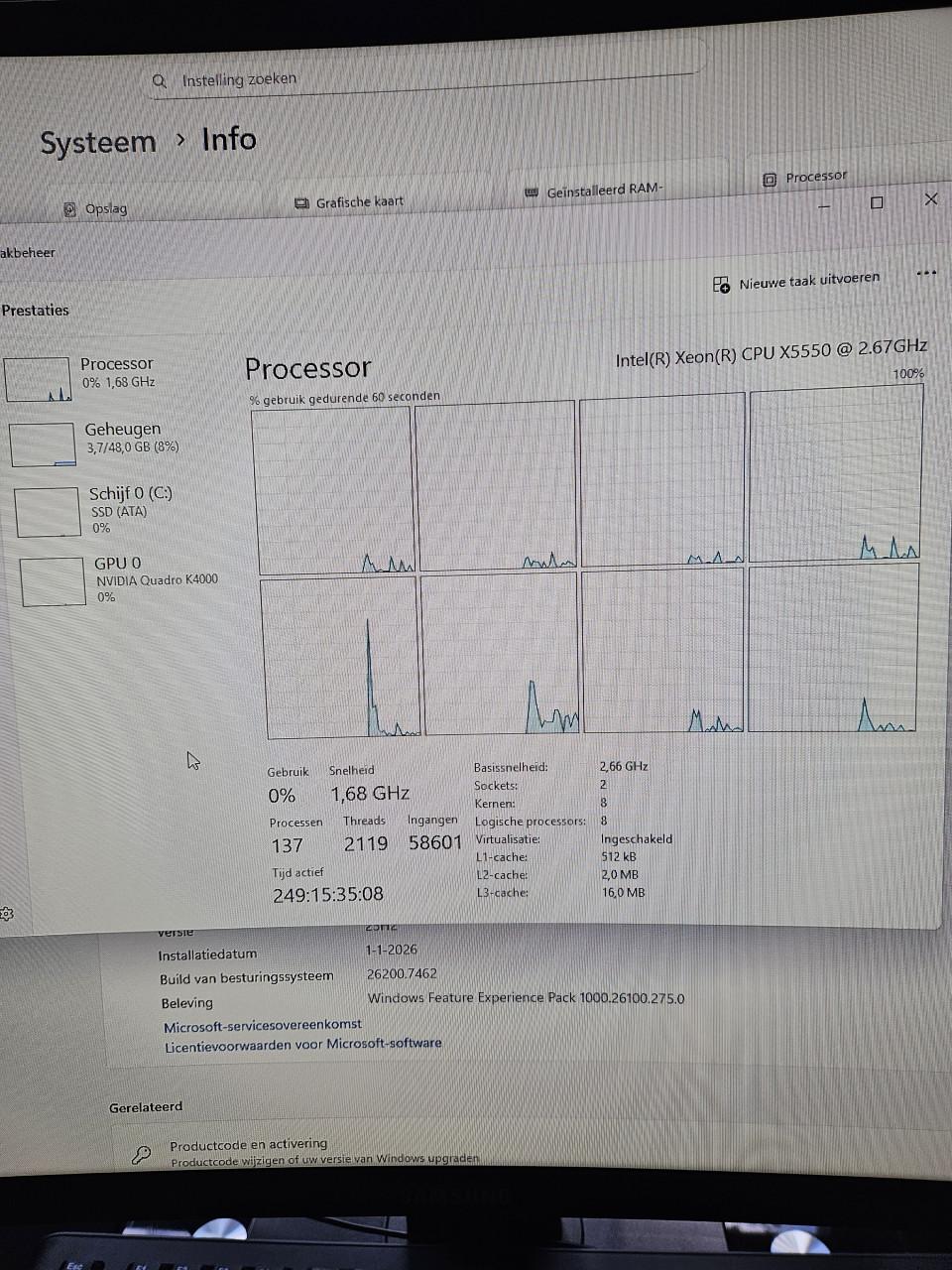This screenshot has height=1270, width=952.
Task: Click the Processor mini usage graph thumbnail
Action: (x=38, y=380)
